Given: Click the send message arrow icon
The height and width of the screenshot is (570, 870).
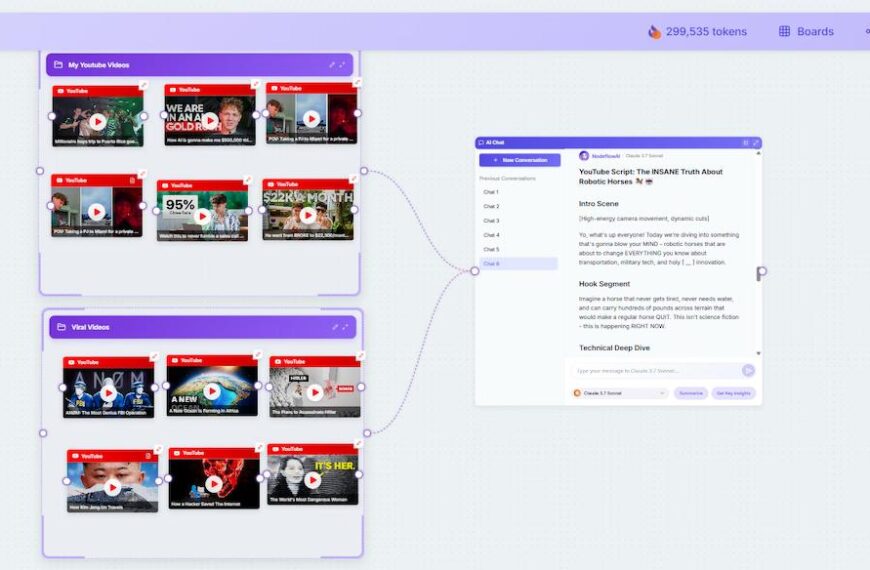Looking at the screenshot, I should pos(748,370).
